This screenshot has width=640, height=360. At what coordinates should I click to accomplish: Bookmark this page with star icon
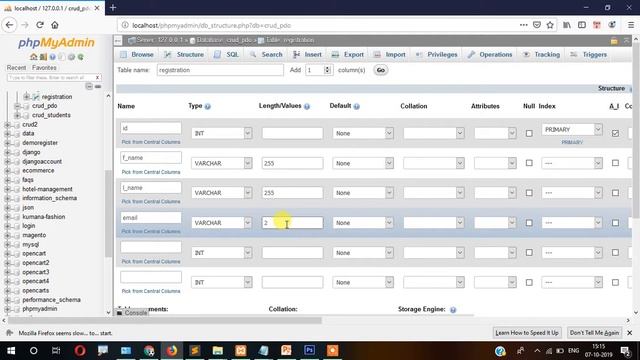coord(550,25)
